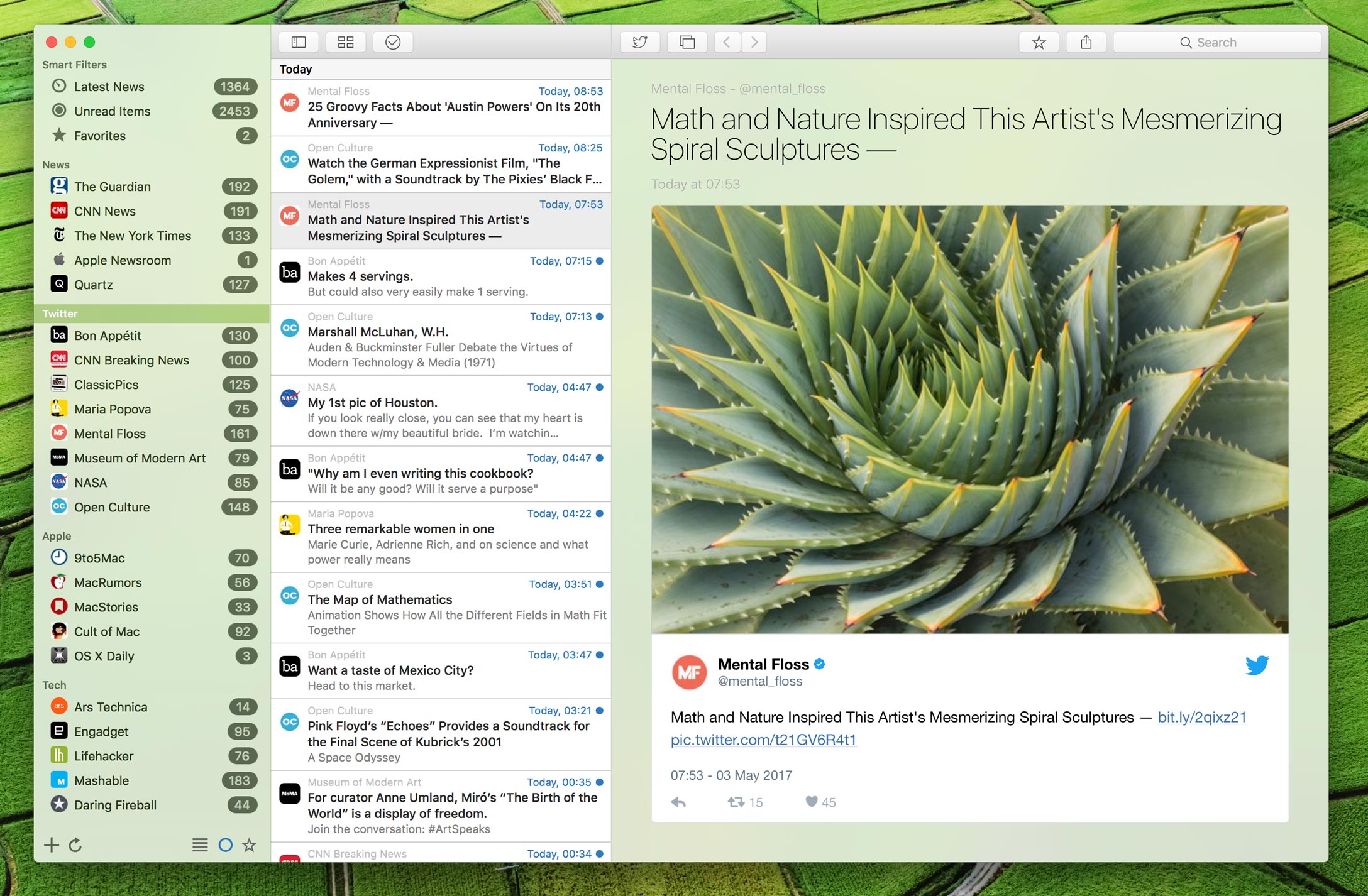Open Mental Floss feed in sidebar

coord(152,434)
